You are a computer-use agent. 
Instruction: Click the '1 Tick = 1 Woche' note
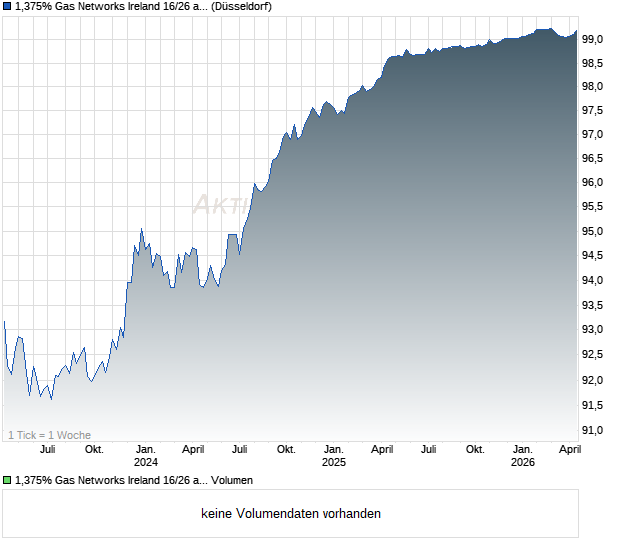coord(49,435)
